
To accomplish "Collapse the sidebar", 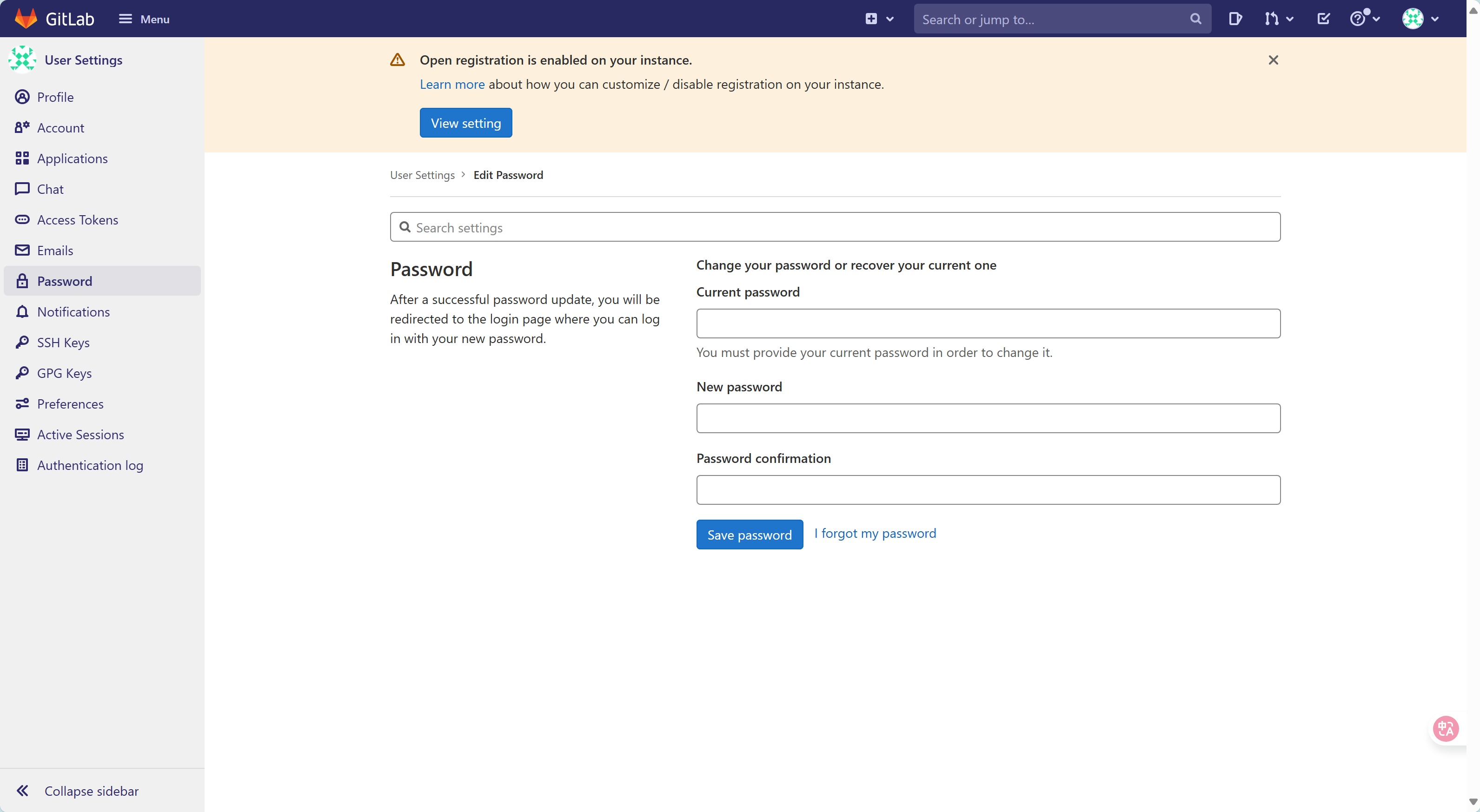I will (x=102, y=791).
